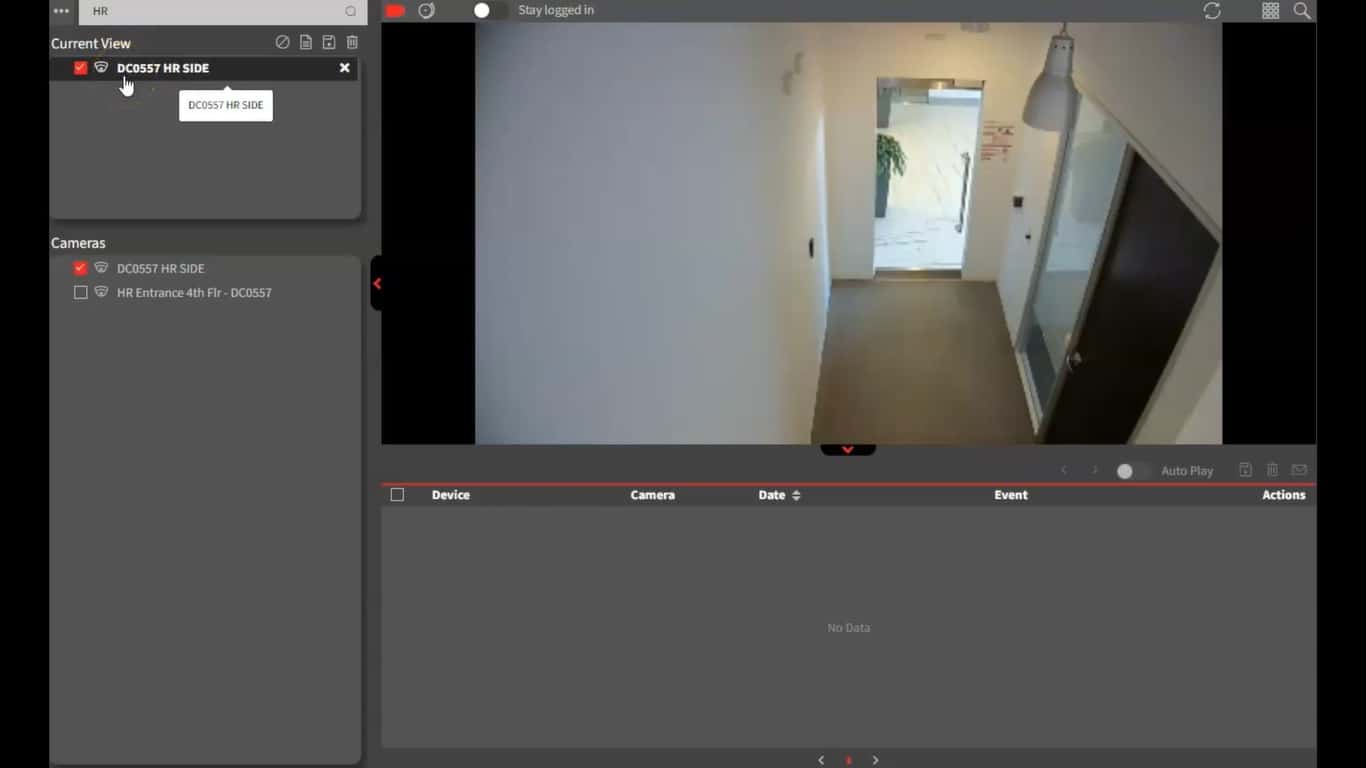Click the red down chevron below the video
1366x768 pixels.
(x=848, y=450)
